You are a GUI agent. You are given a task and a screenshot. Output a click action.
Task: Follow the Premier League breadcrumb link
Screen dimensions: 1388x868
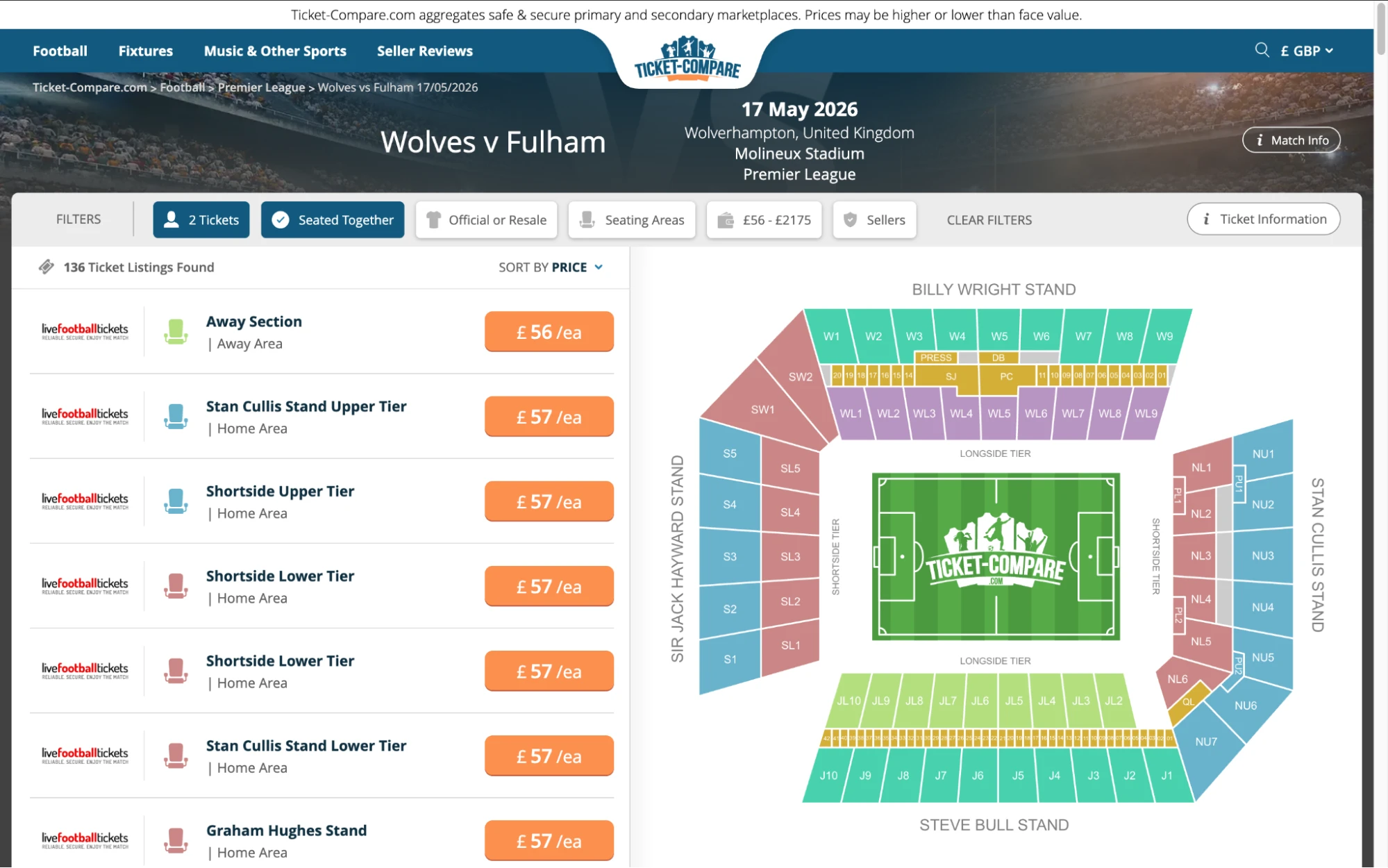[260, 87]
